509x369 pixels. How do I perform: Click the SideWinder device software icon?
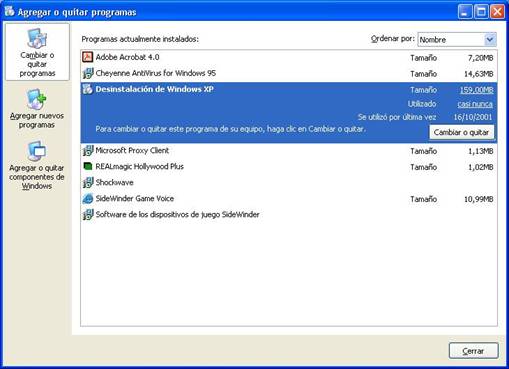click(x=88, y=214)
